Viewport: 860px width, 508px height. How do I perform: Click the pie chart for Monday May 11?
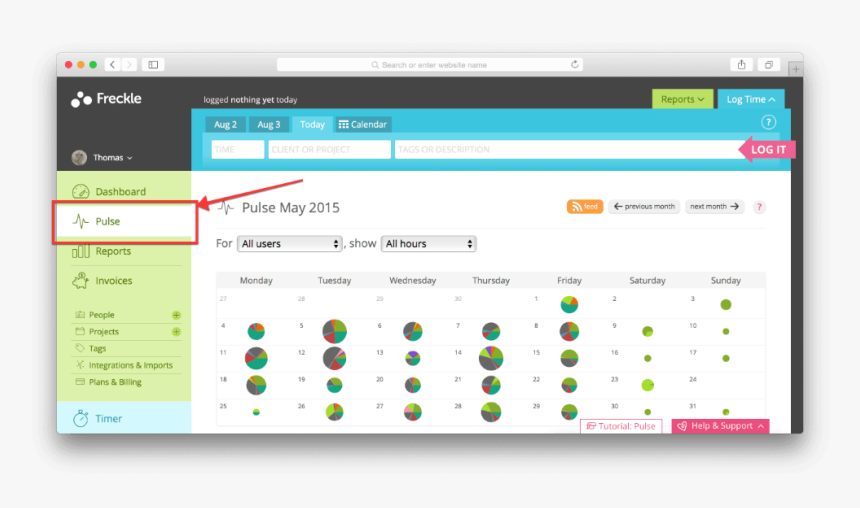click(256, 358)
